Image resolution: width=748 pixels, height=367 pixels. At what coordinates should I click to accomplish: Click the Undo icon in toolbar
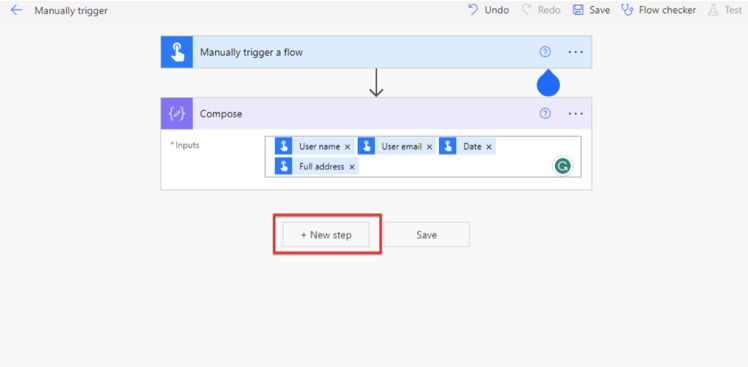(x=473, y=10)
